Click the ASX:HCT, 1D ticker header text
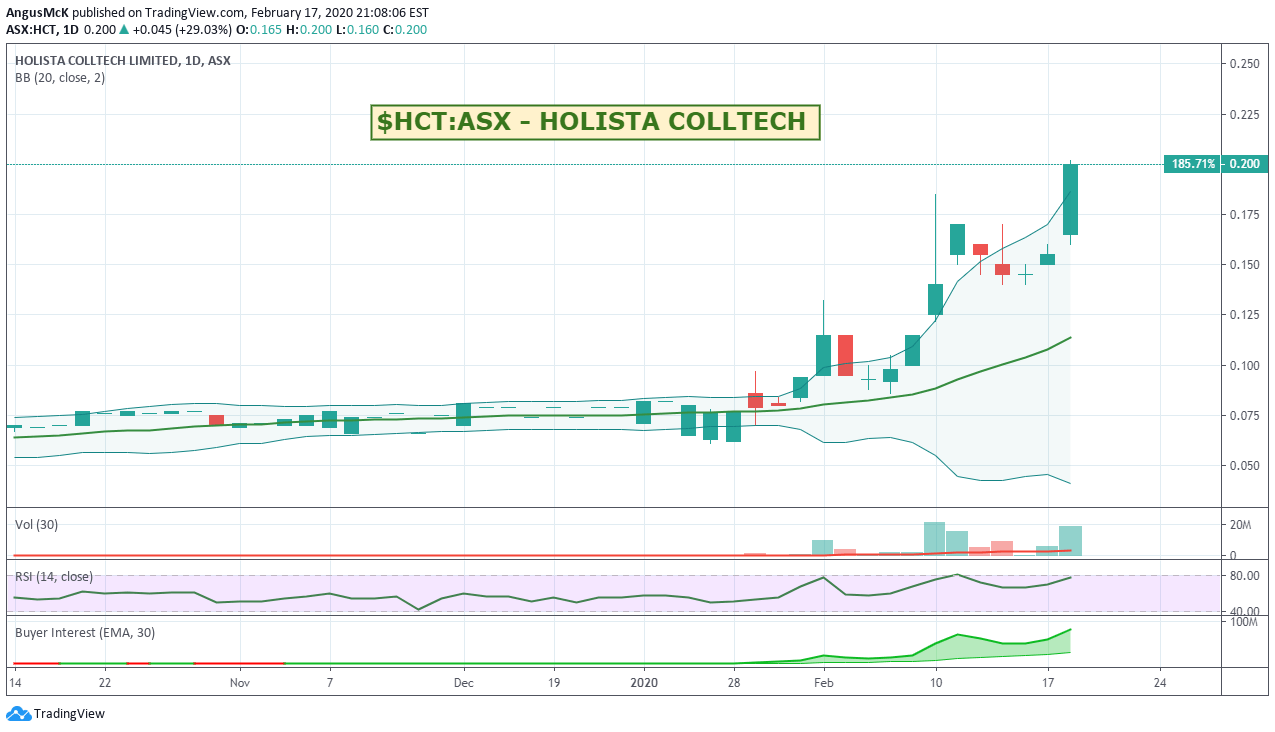The width and height of the screenshot is (1275, 732). [x=42, y=30]
